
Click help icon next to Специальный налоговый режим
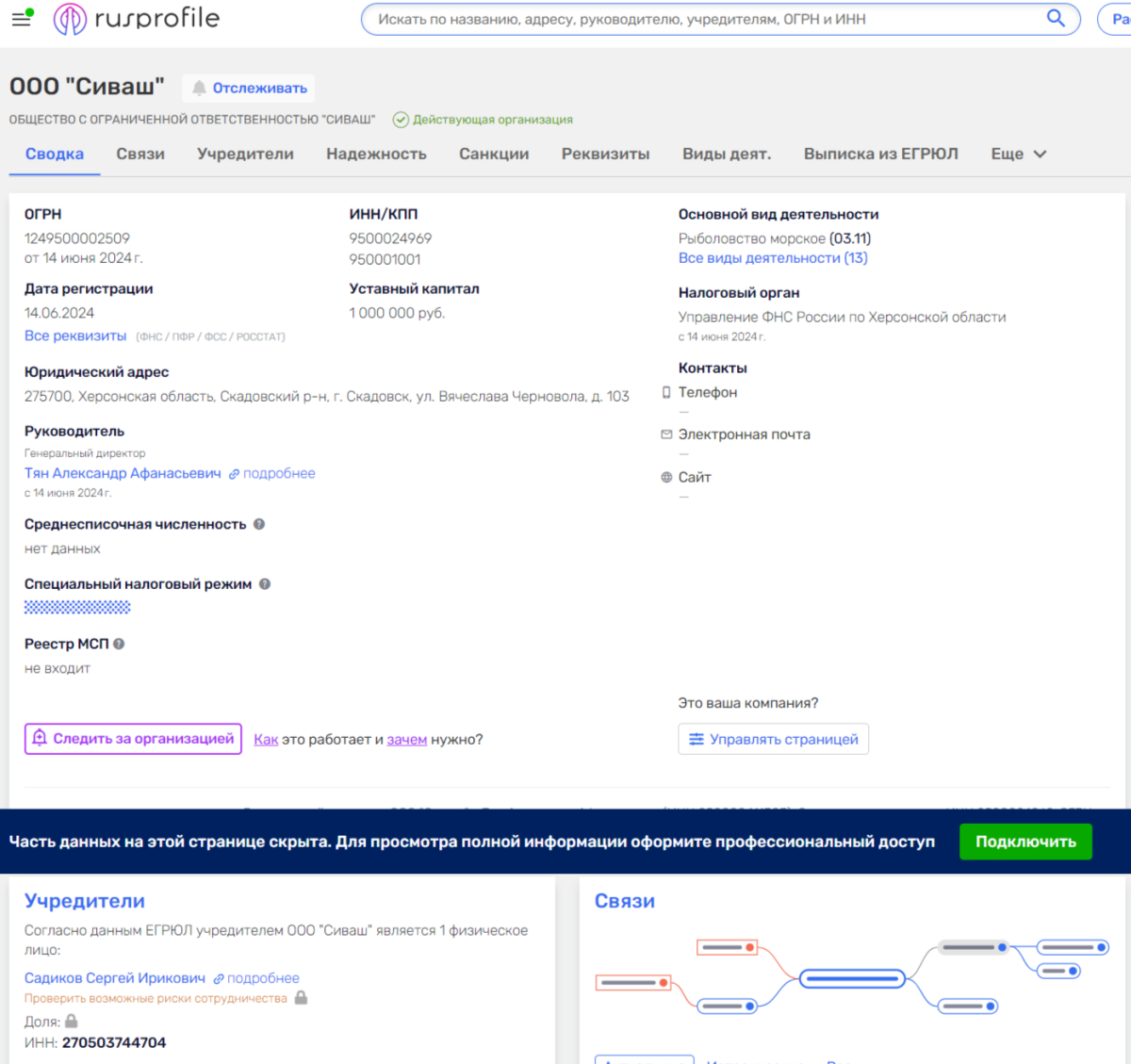pos(265,584)
